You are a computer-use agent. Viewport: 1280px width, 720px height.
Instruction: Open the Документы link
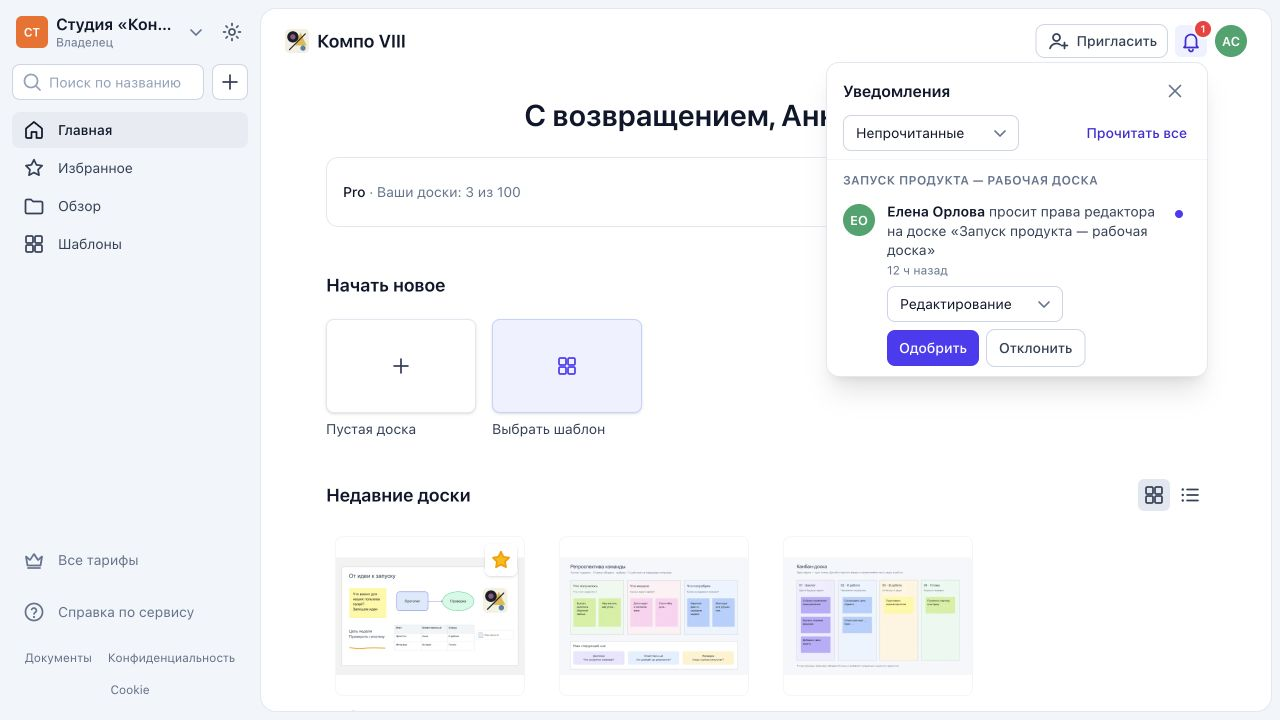(x=58, y=658)
